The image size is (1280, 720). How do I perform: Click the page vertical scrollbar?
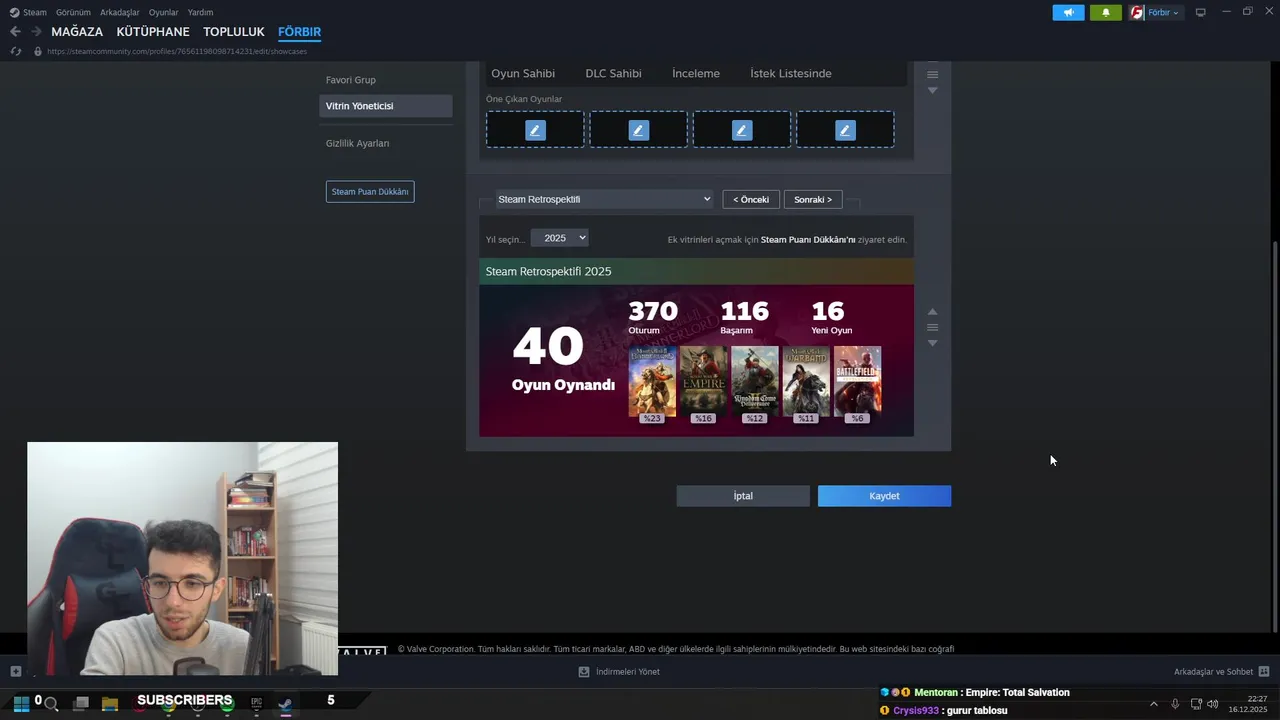(1275, 437)
